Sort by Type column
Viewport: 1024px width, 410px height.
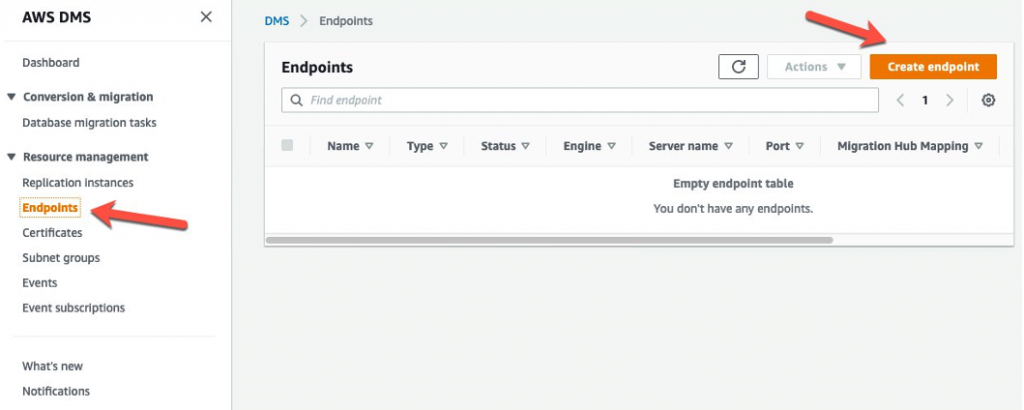pyautogui.click(x=427, y=146)
